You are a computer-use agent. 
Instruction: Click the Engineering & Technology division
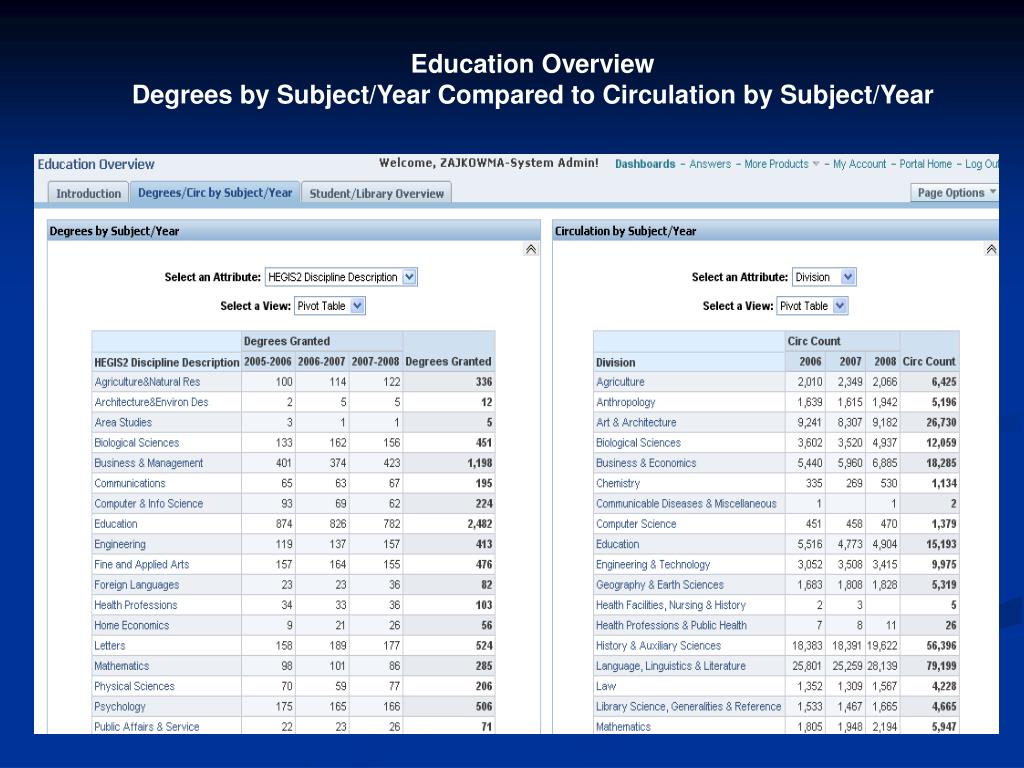coord(652,564)
